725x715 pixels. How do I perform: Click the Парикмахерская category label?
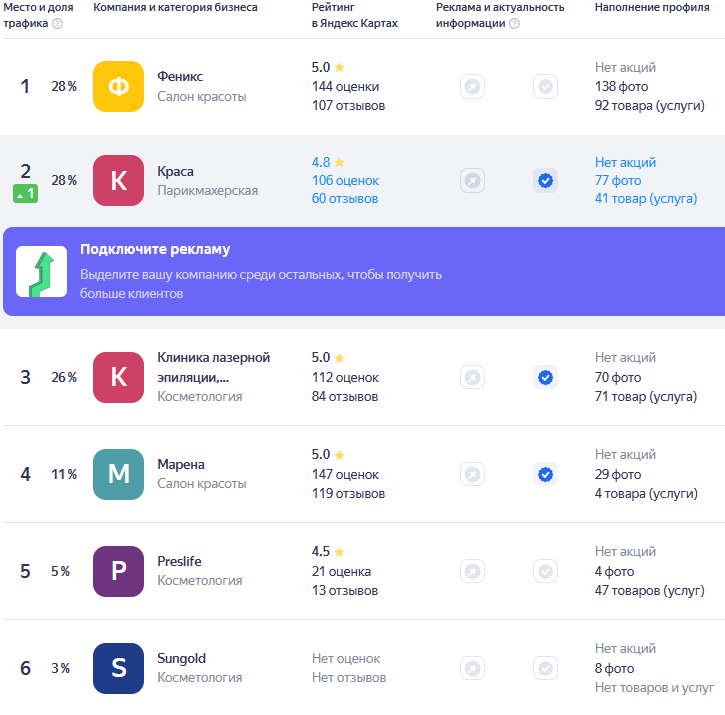208,191
